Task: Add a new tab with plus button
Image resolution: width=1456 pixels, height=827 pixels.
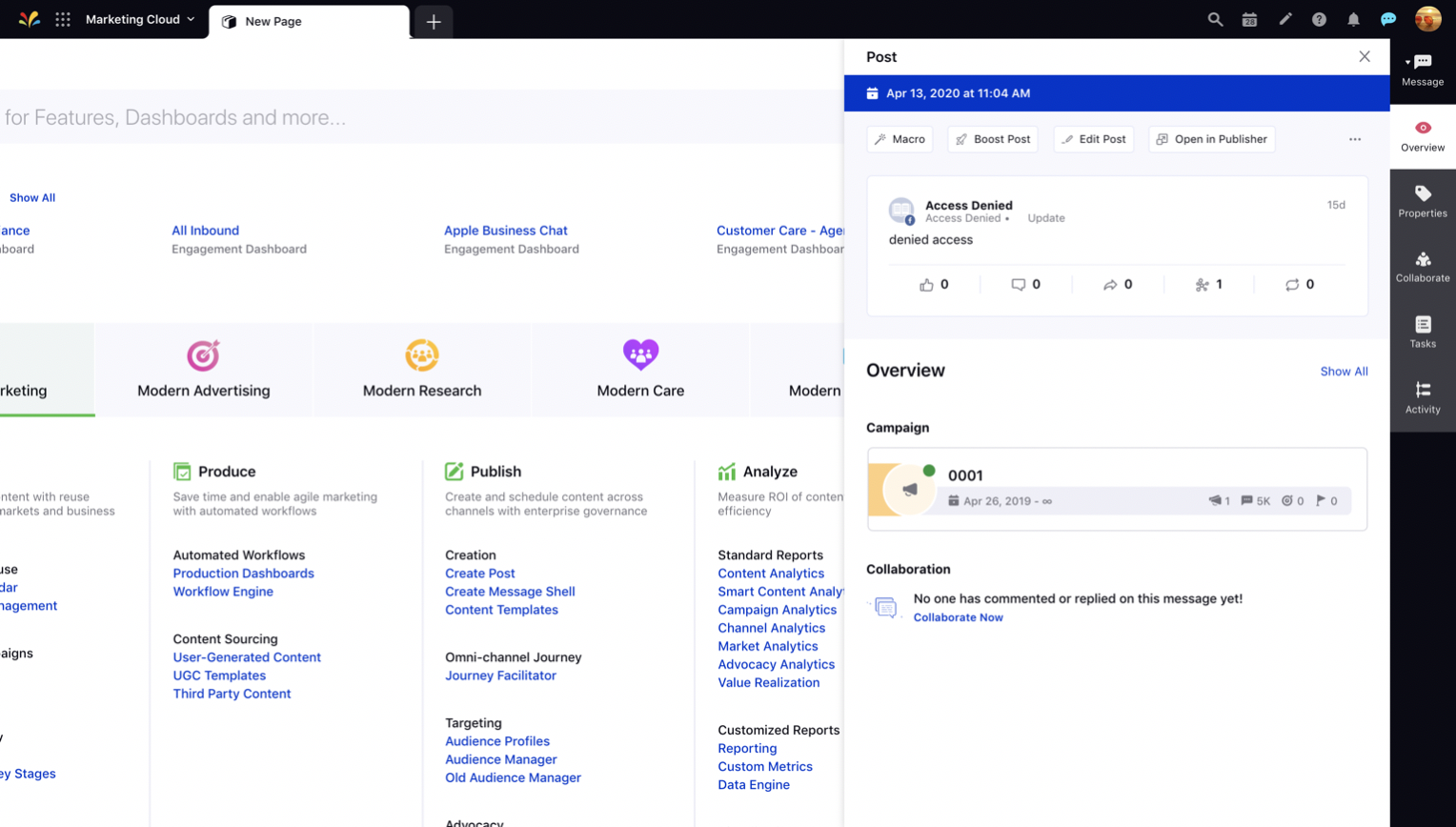Action: (434, 22)
